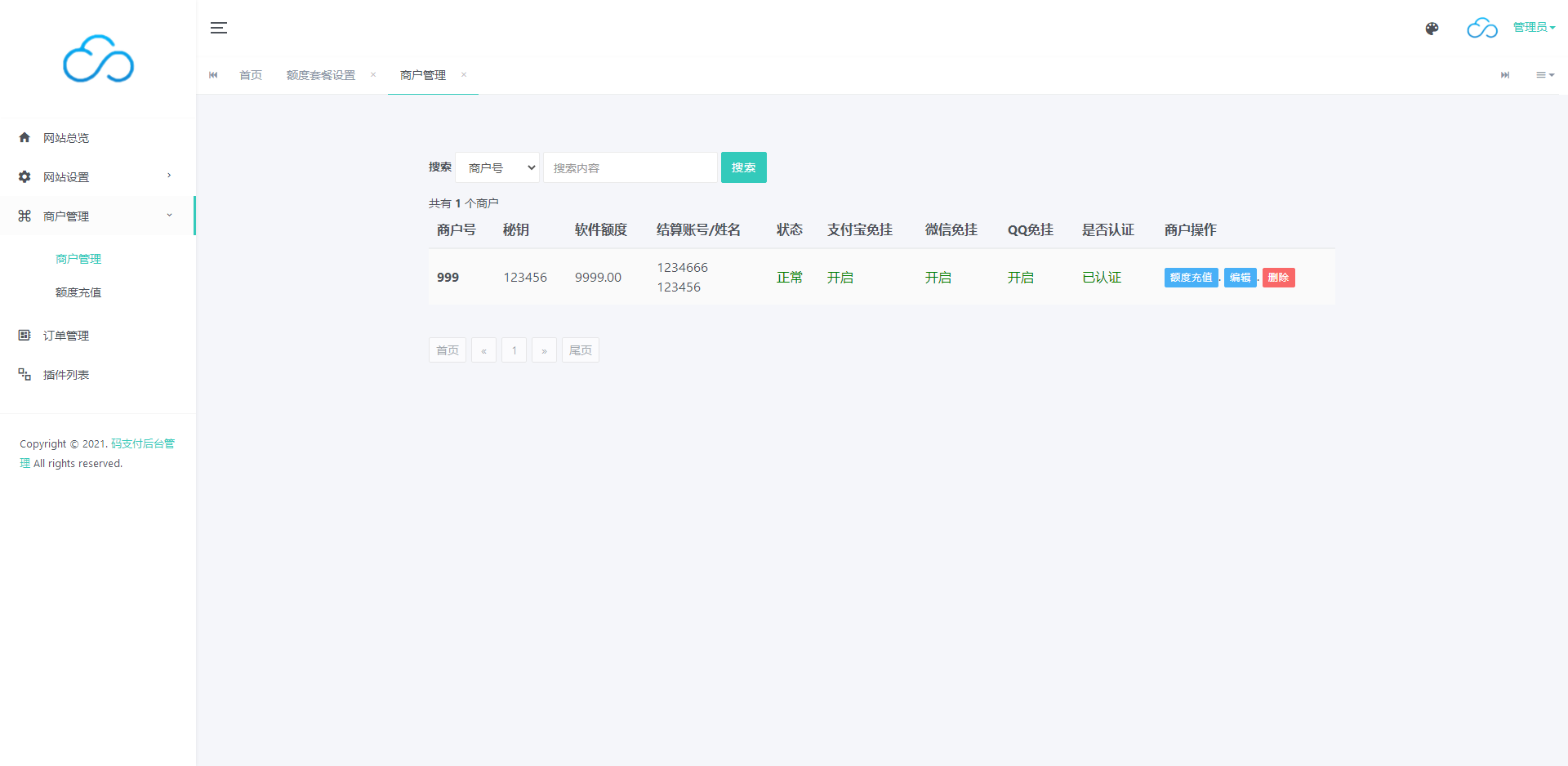Open the 管理员 account dropdown

coord(1533,28)
